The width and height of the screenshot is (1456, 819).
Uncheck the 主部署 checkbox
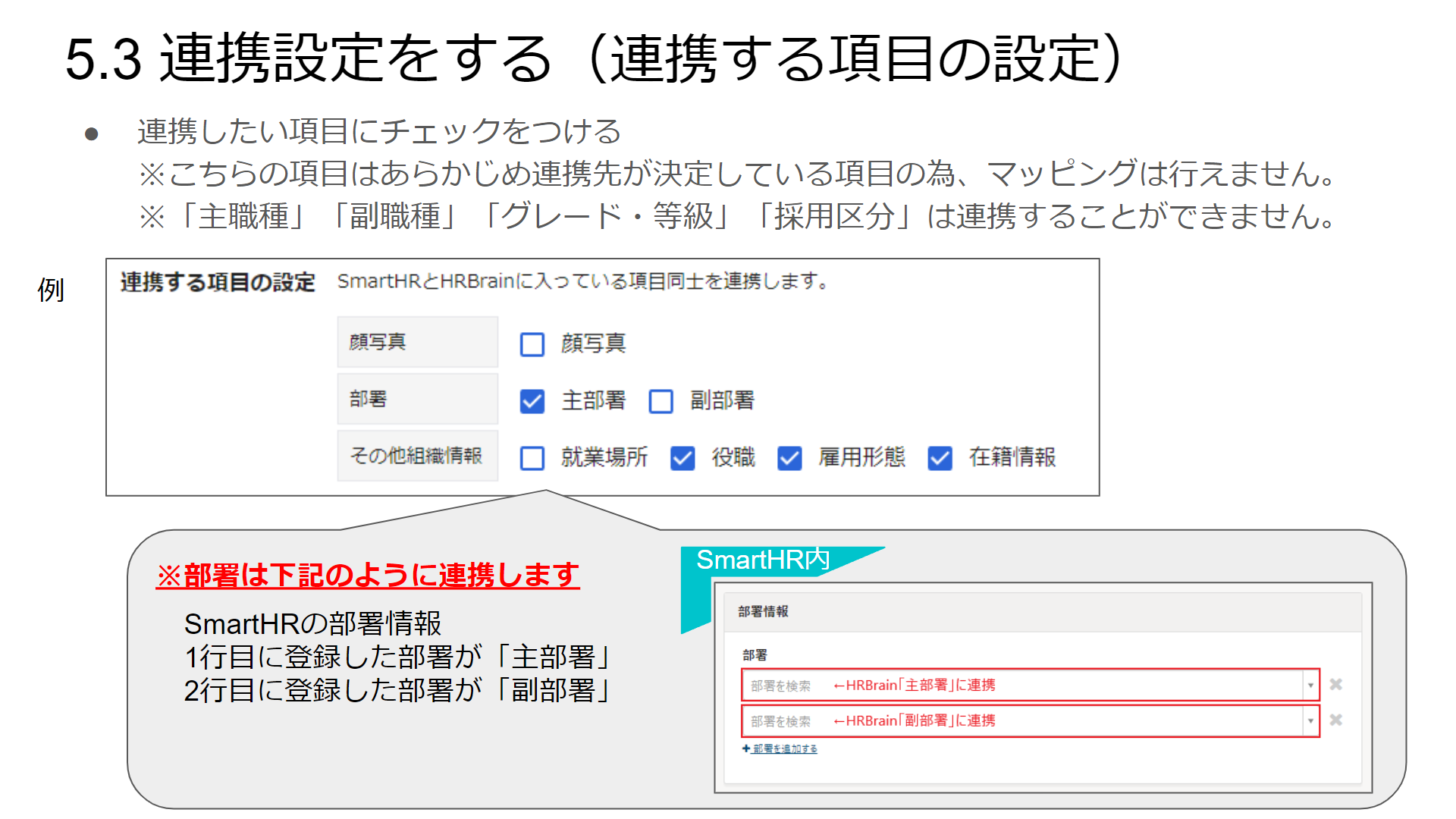(x=532, y=401)
